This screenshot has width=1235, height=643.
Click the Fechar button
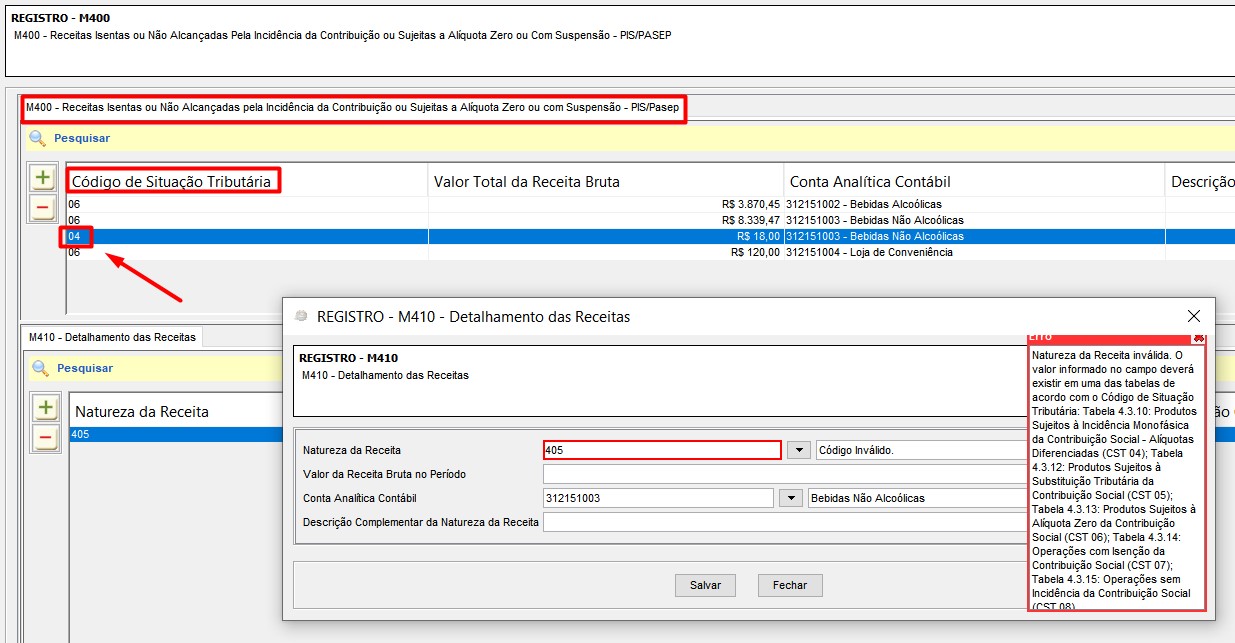790,585
